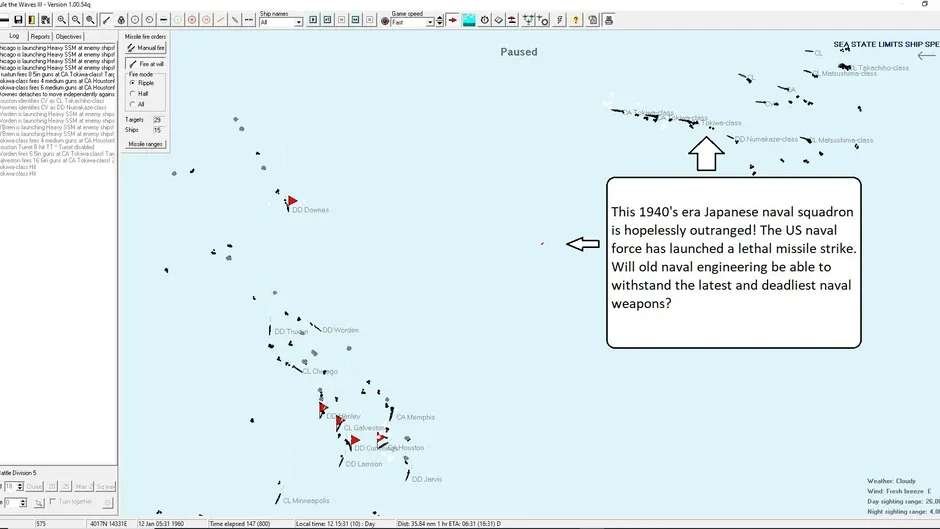Click the DD Numakaze-class enemy label

coord(766,139)
